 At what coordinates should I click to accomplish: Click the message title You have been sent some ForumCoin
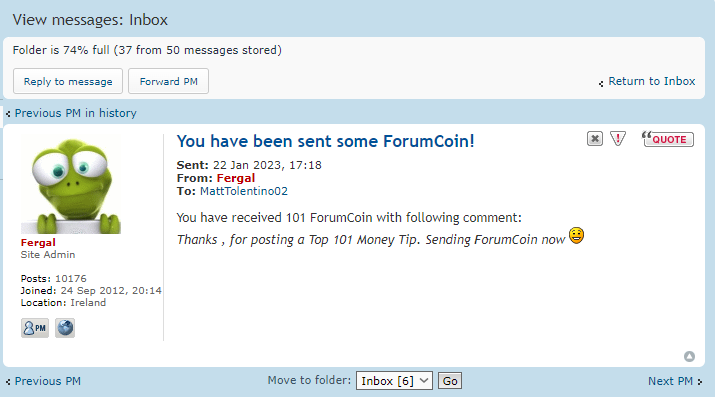pos(326,141)
